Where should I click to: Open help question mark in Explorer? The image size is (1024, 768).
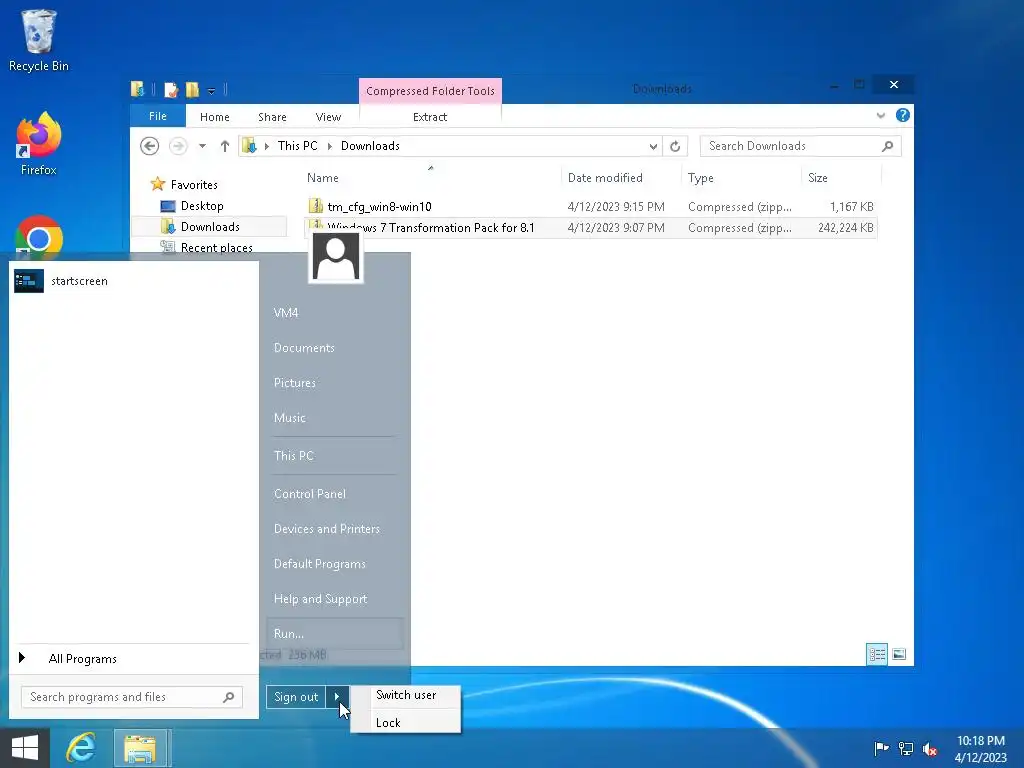pos(903,116)
